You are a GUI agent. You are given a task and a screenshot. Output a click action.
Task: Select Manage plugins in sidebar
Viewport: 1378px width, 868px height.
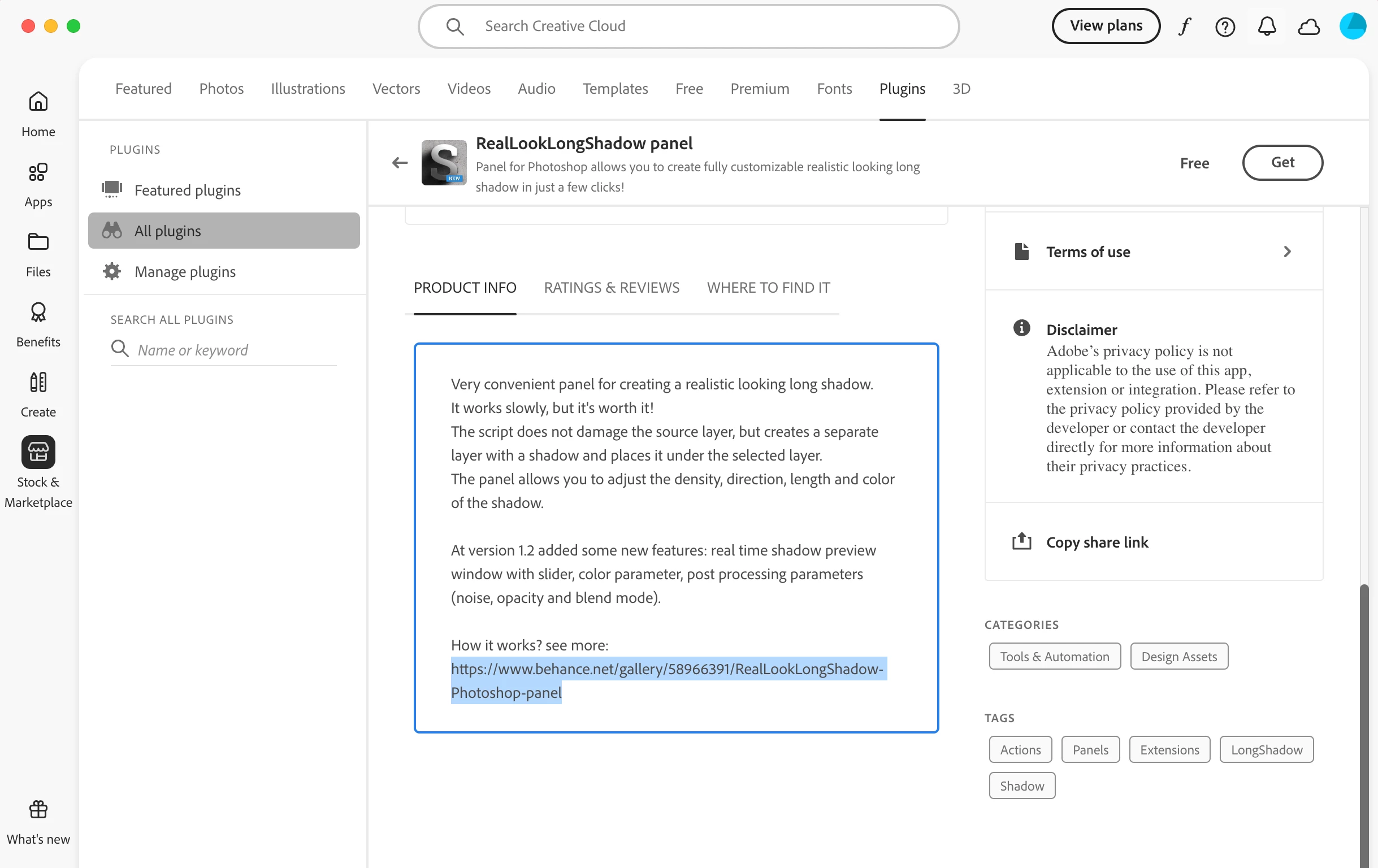tap(184, 271)
